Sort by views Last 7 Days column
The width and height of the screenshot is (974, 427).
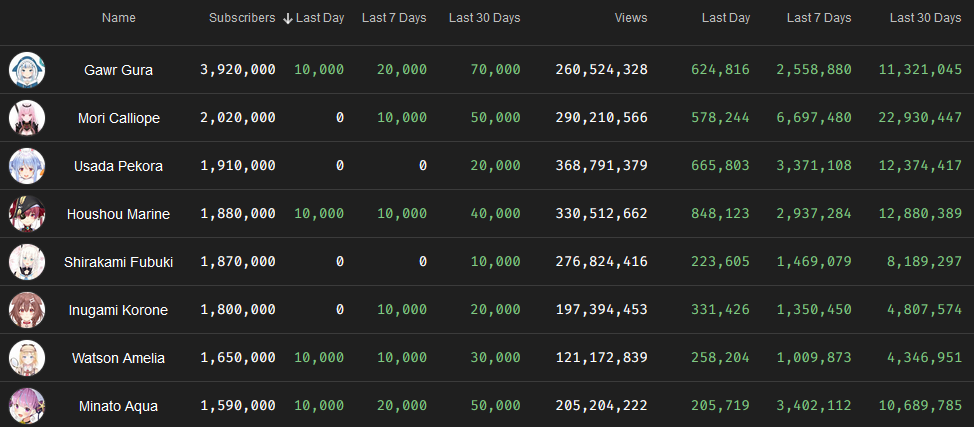(819, 18)
